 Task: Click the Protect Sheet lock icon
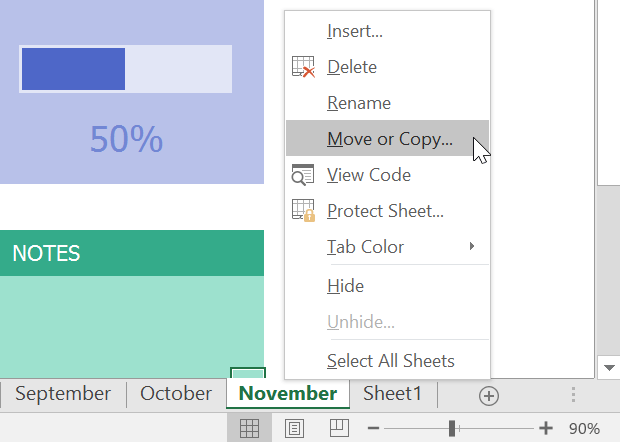[x=303, y=211]
